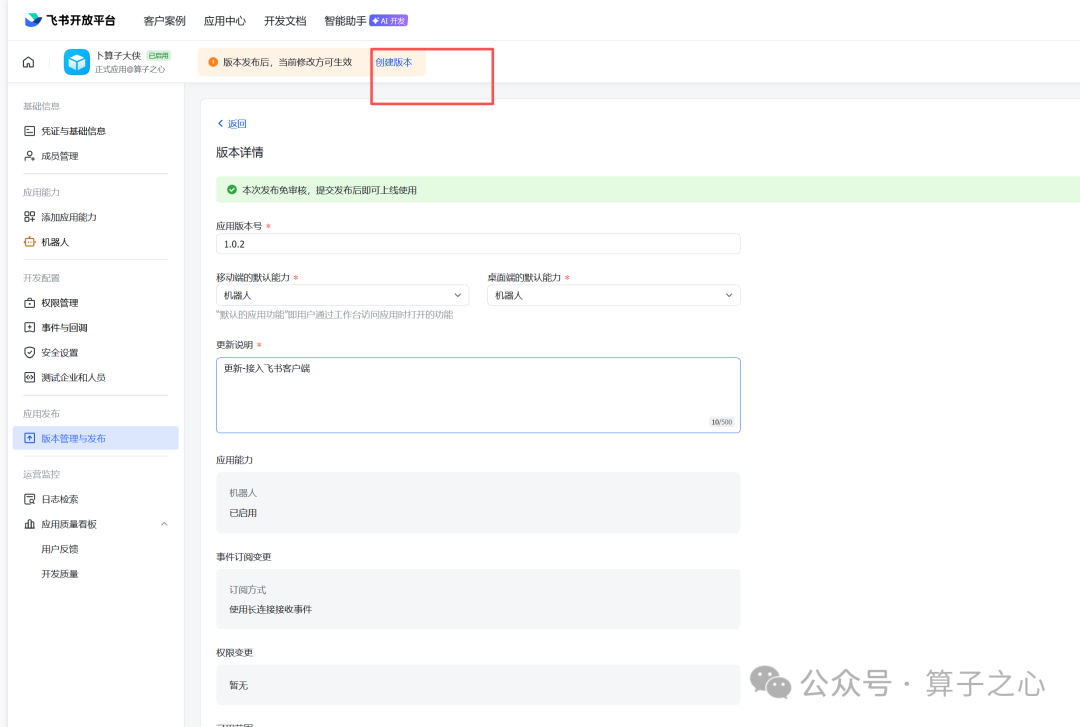Image resolution: width=1080 pixels, height=727 pixels.
Task: Click the 创建版本 link
Action: tap(393, 62)
